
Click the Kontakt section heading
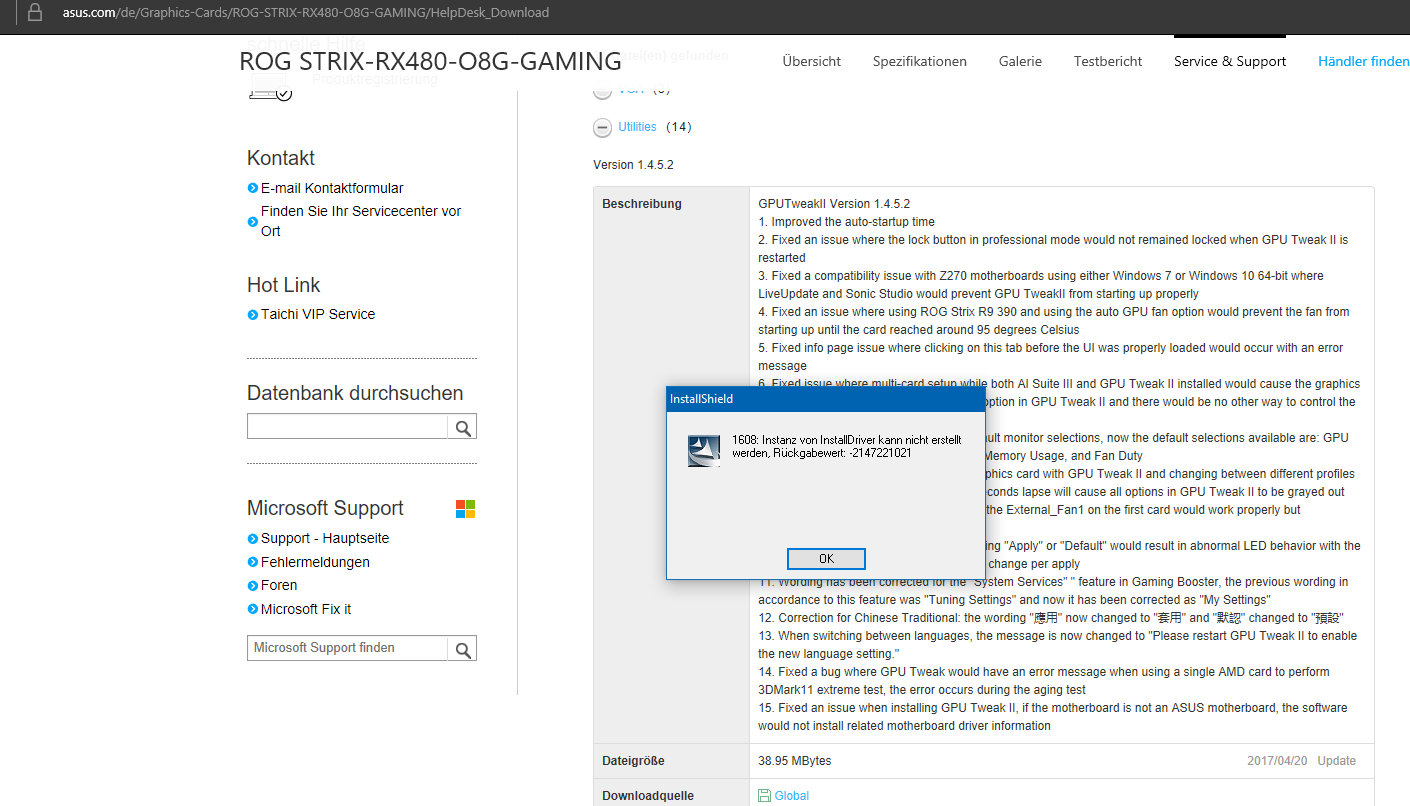[x=281, y=158]
